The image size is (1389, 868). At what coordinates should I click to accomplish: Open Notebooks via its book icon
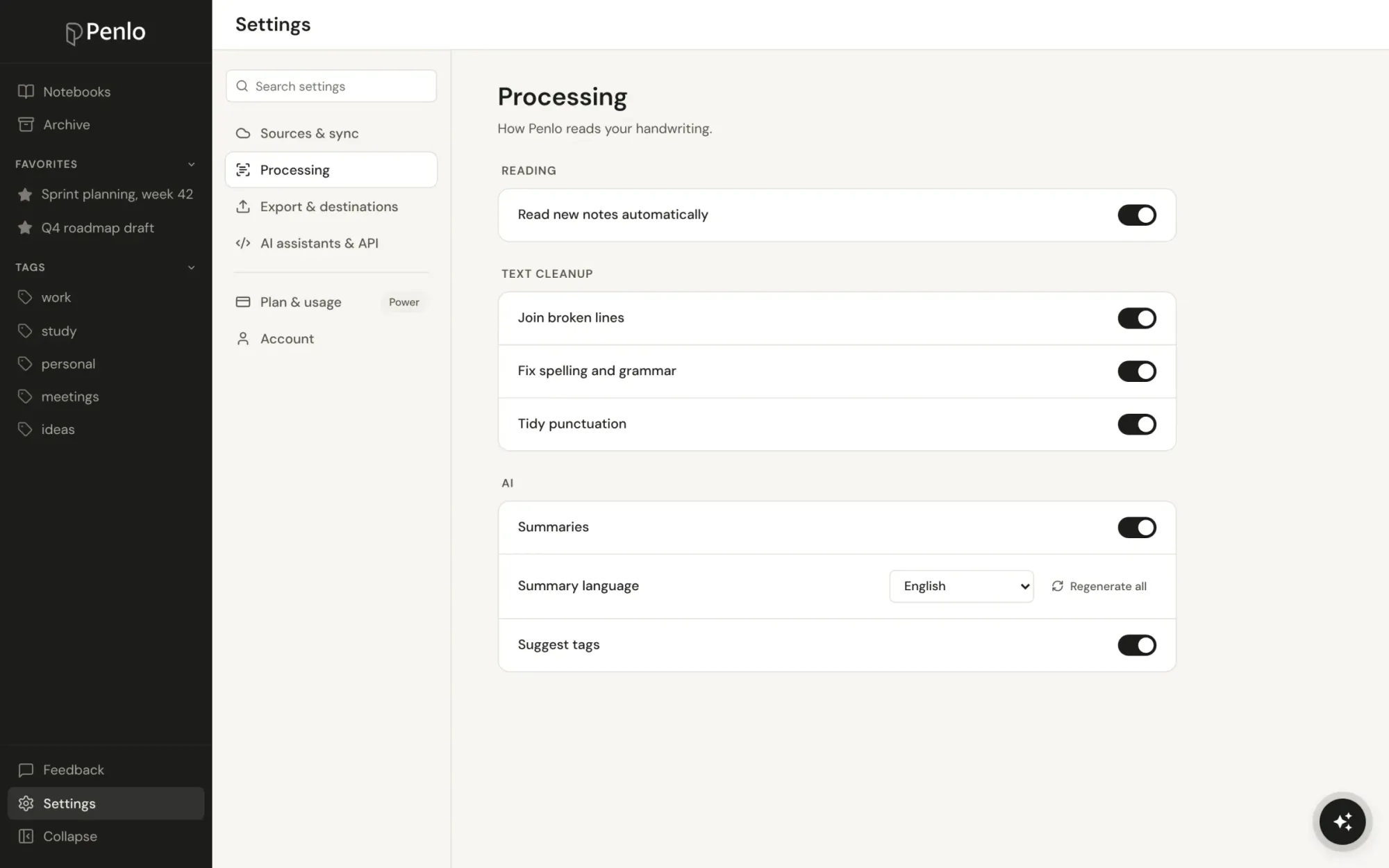coord(26,92)
